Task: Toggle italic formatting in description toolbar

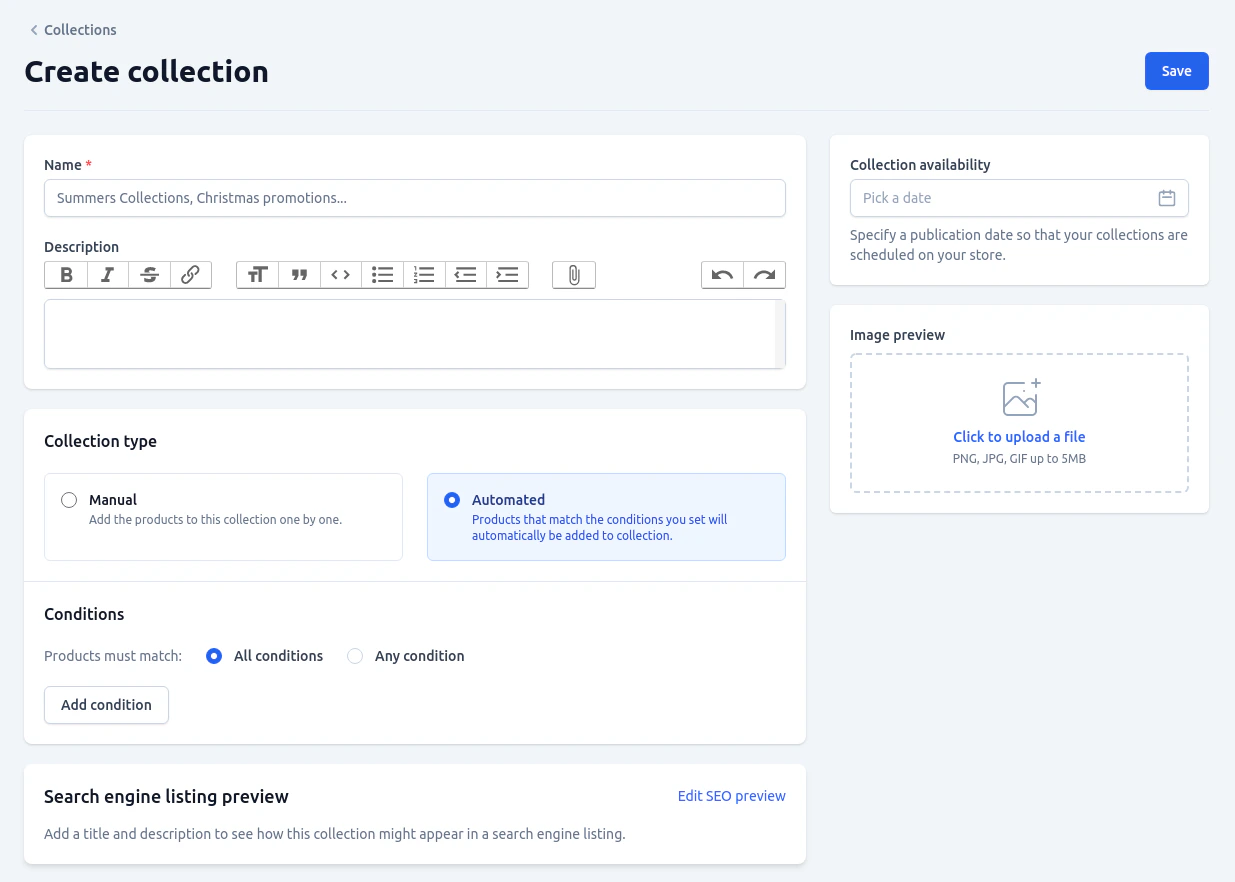Action: pyautogui.click(x=108, y=275)
